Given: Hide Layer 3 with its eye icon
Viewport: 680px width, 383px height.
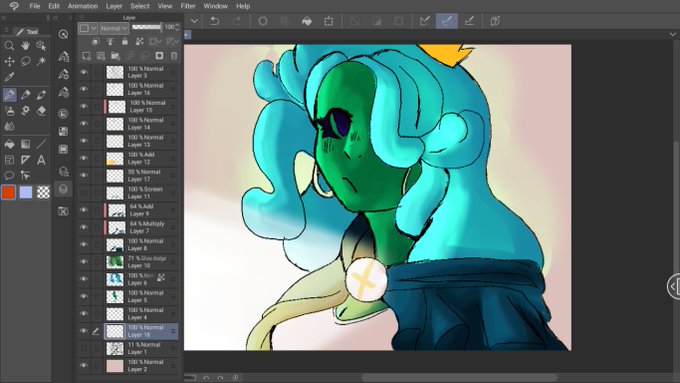Looking at the screenshot, I should [x=84, y=72].
